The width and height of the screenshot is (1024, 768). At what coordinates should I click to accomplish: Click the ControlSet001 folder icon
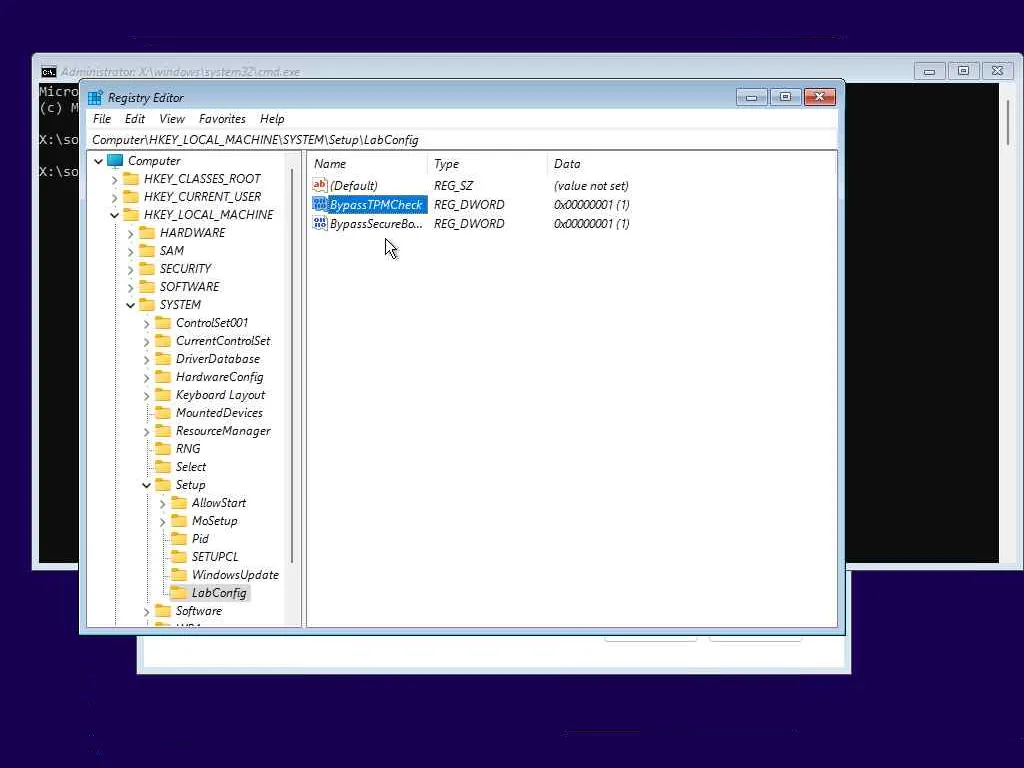point(163,323)
